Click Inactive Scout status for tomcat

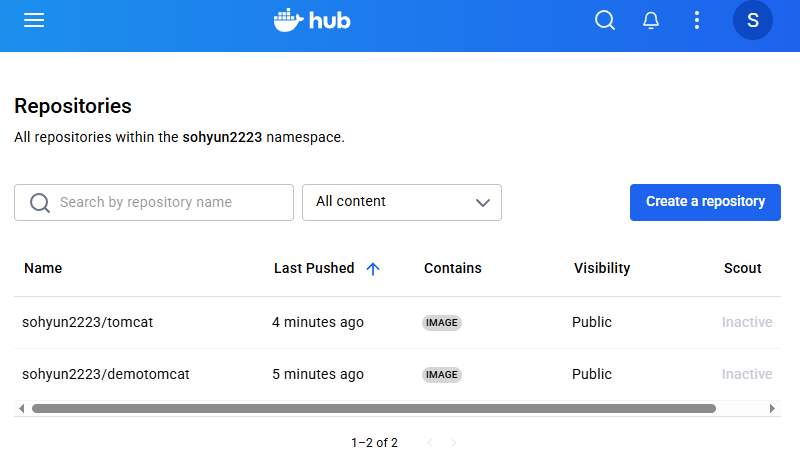tap(747, 322)
